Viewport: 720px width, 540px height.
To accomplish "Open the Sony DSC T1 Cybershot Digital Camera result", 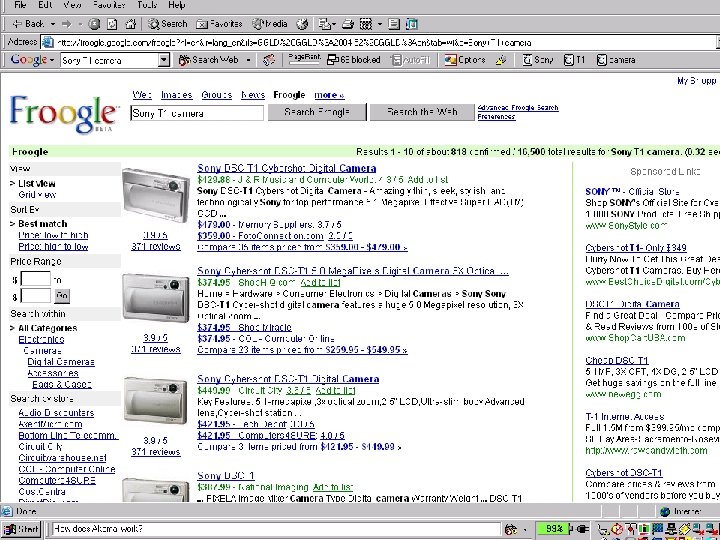I will coord(287,168).
